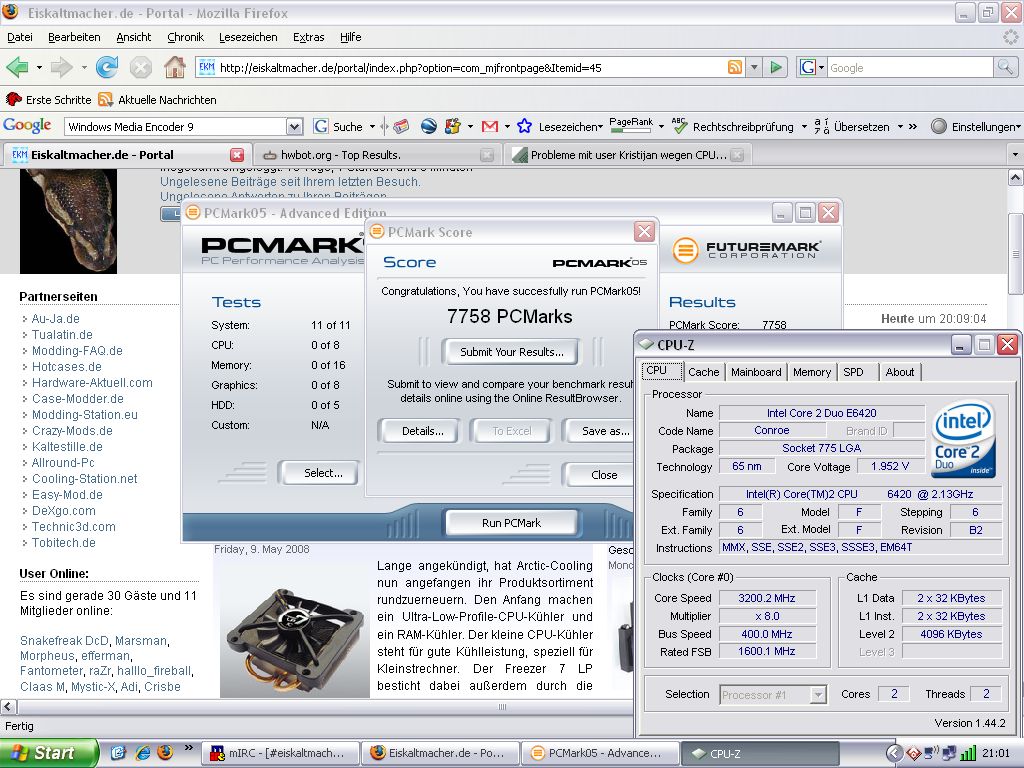Click the green Go arrow button
1024x768 pixels.
pos(776,67)
